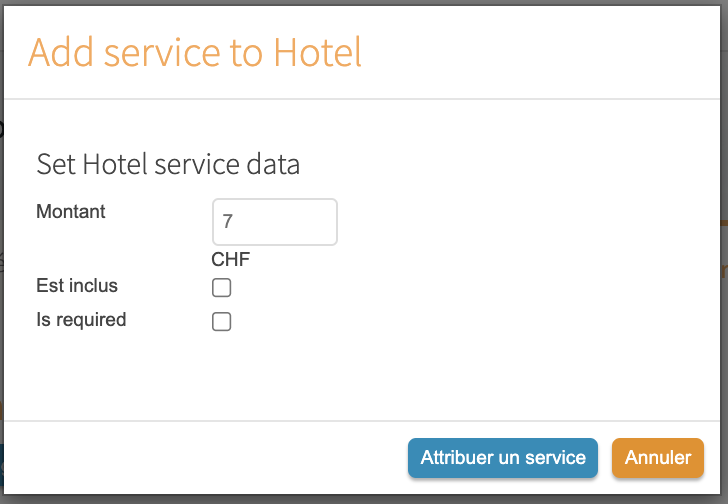This screenshot has width=728, height=504.
Task: Mark the hotel service as required
Action: pos(222,322)
